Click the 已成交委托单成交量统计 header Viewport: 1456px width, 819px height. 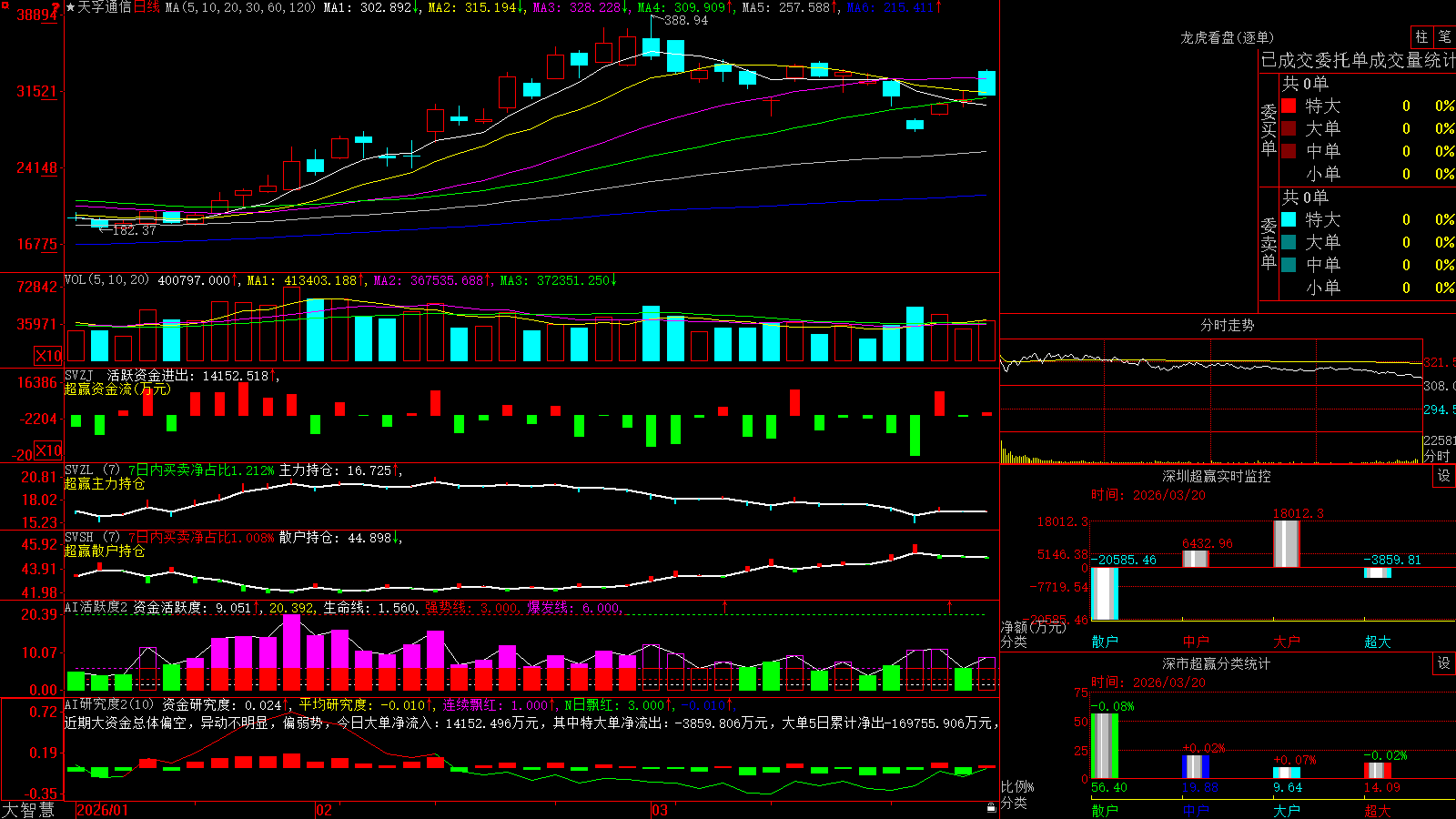point(1358,60)
